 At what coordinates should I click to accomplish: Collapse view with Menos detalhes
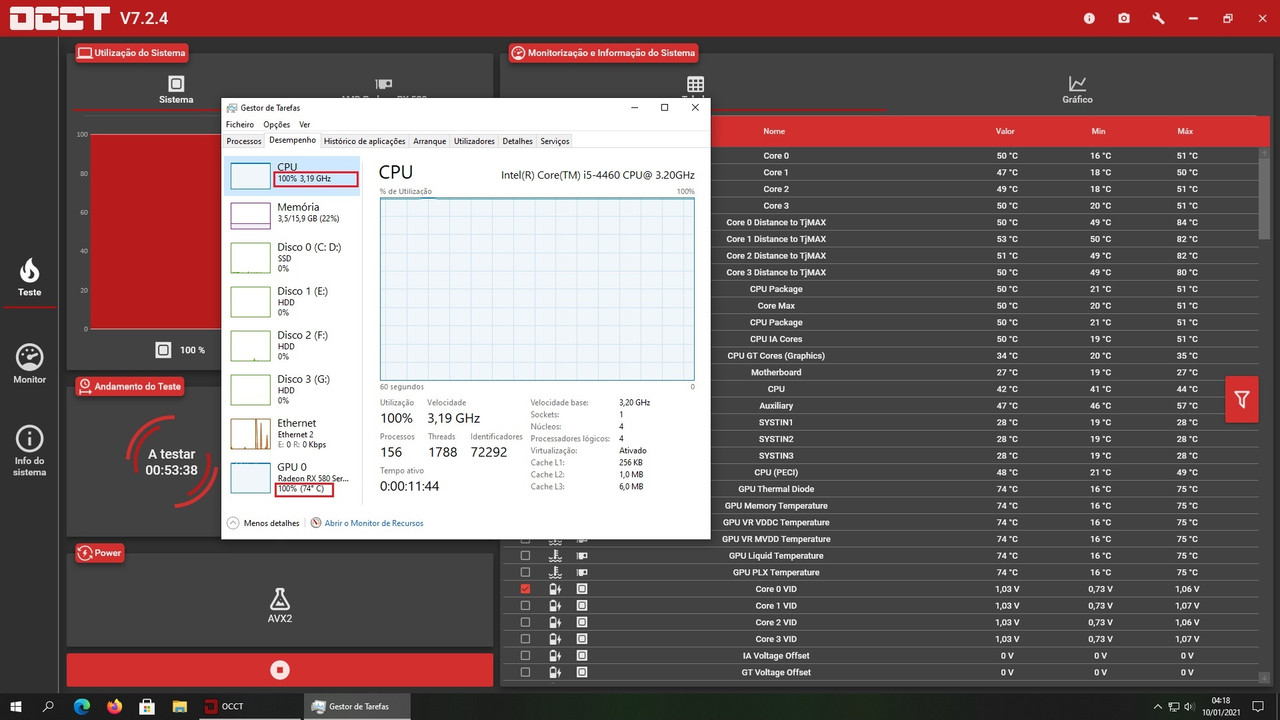(x=264, y=523)
